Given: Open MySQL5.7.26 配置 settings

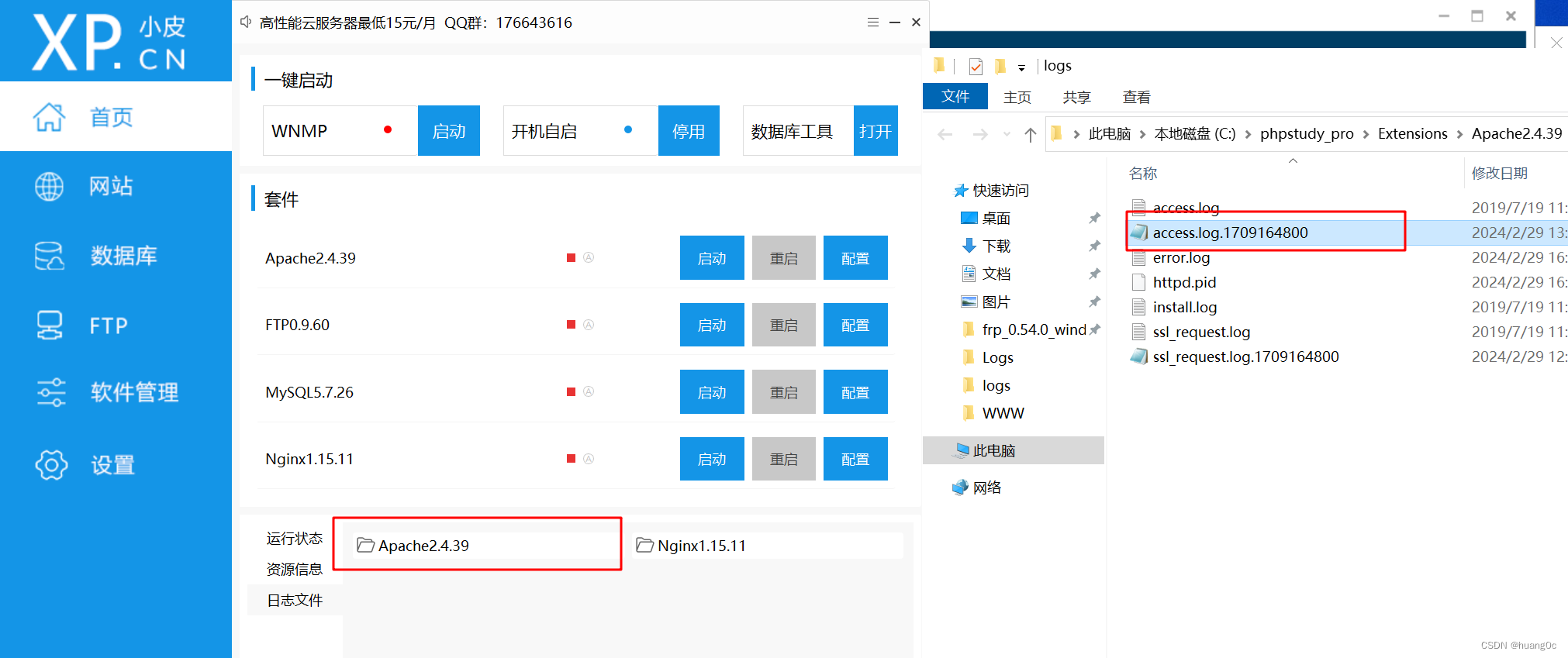Looking at the screenshot, I should 855,392.
